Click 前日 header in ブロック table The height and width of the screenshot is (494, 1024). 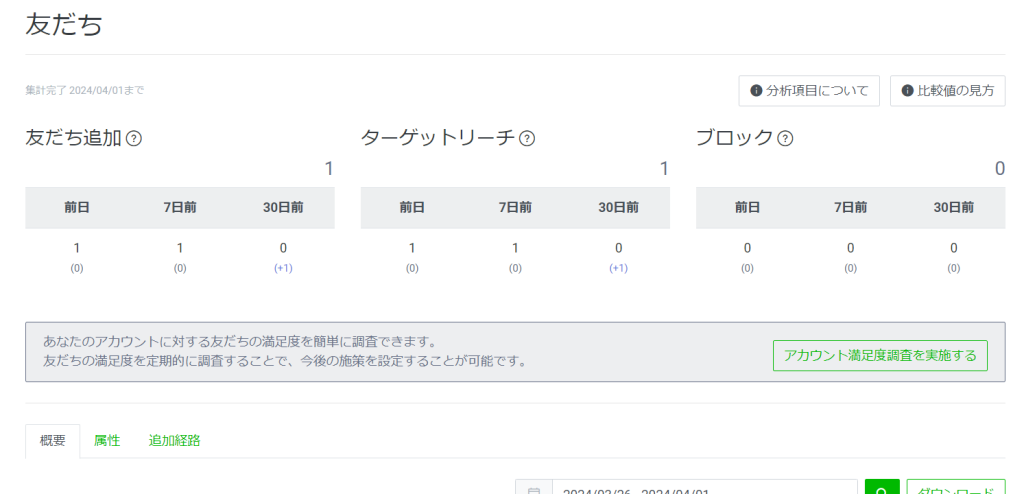(747, 208)
